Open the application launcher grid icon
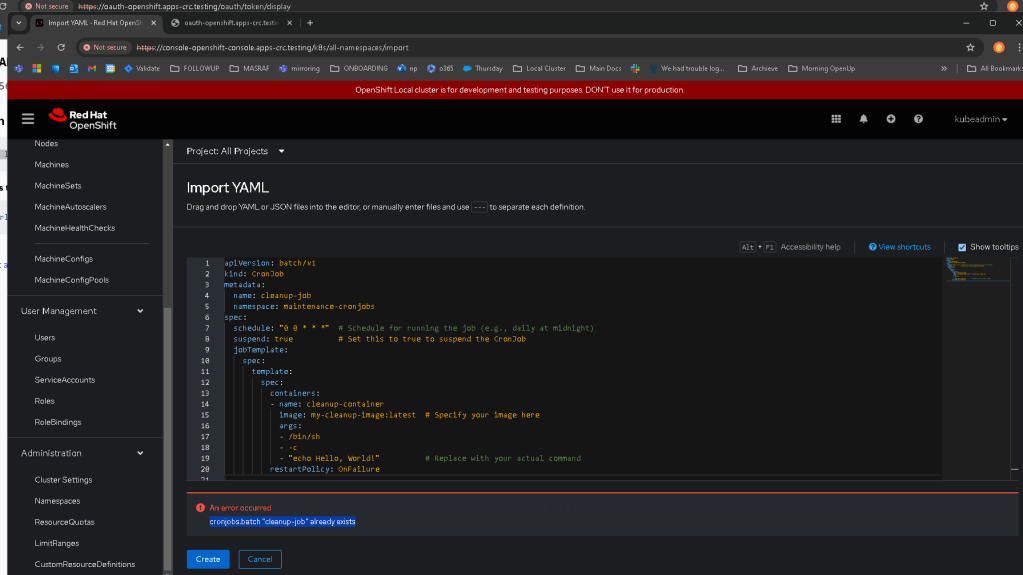This screenshot has height=575, width=1023. click(836, 119)
